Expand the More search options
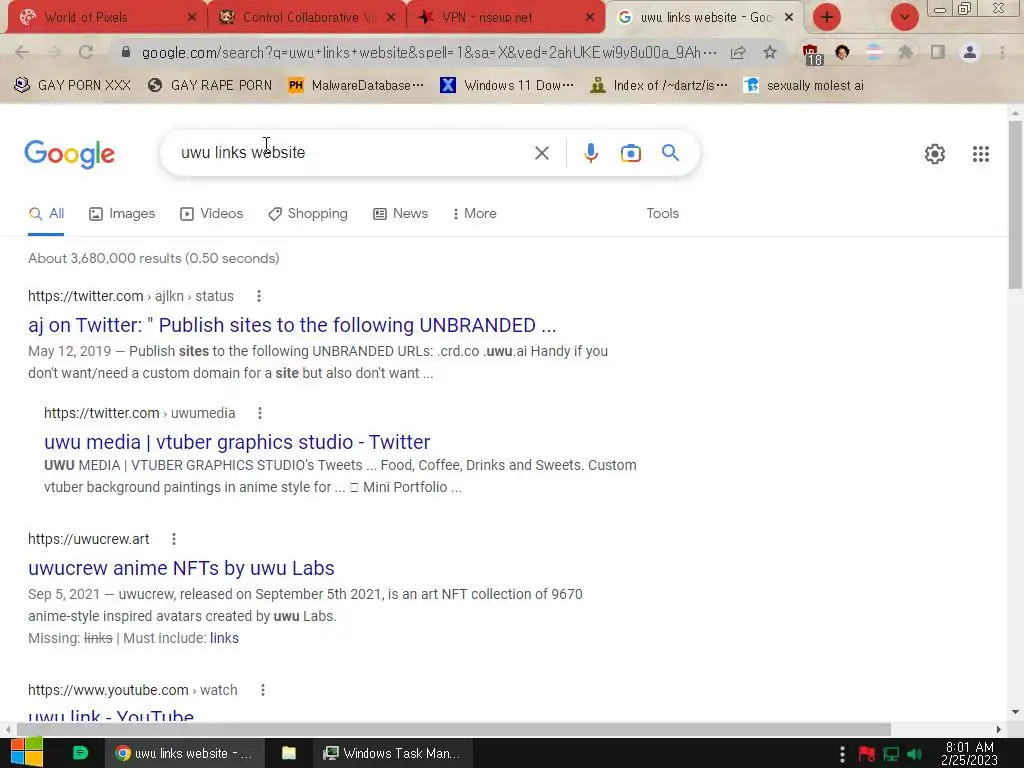Viewport: 1024px width, 768px height. click(x=474, y=214)
